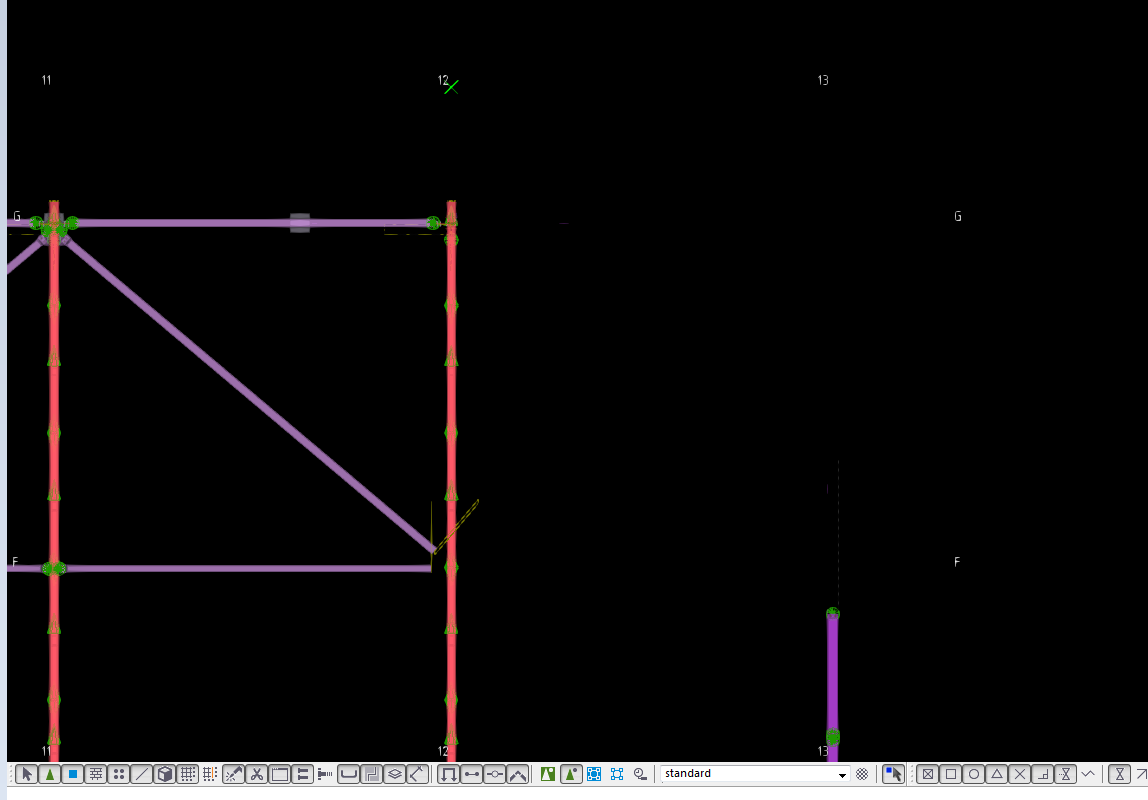The image size is (1148, 800).
Task: Select the bright purple column near grid 13
Action: coord(832,684)
